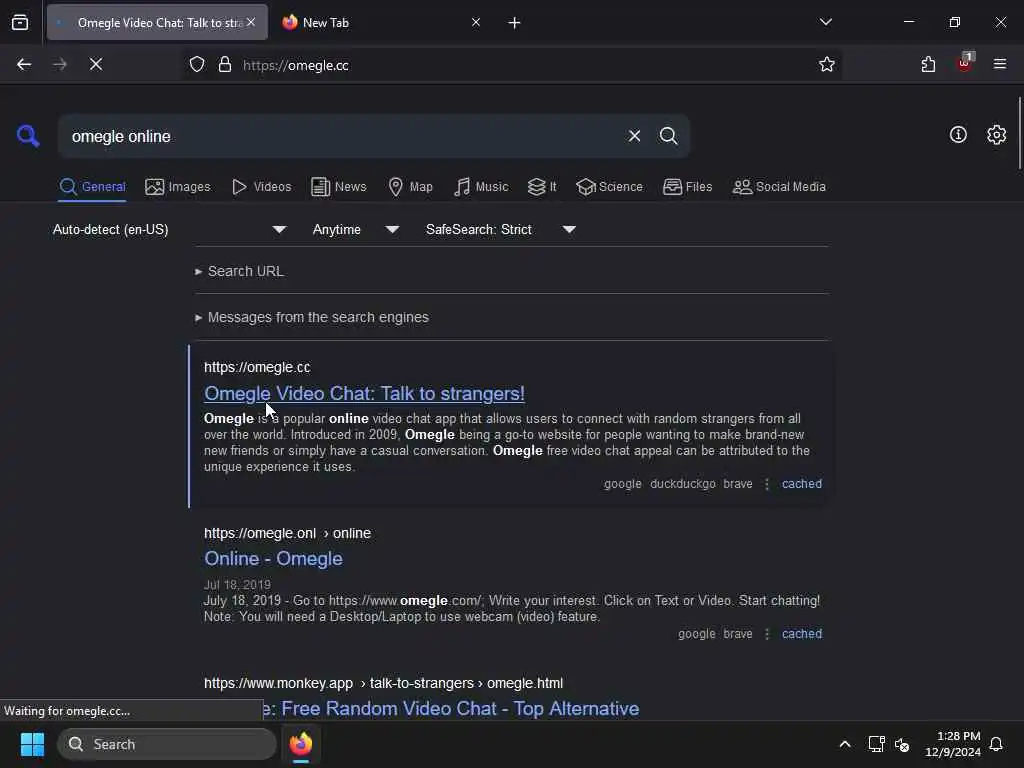Switch to Social Media search category
This screenshot has height=768, width=1024.
coord(779,187)
